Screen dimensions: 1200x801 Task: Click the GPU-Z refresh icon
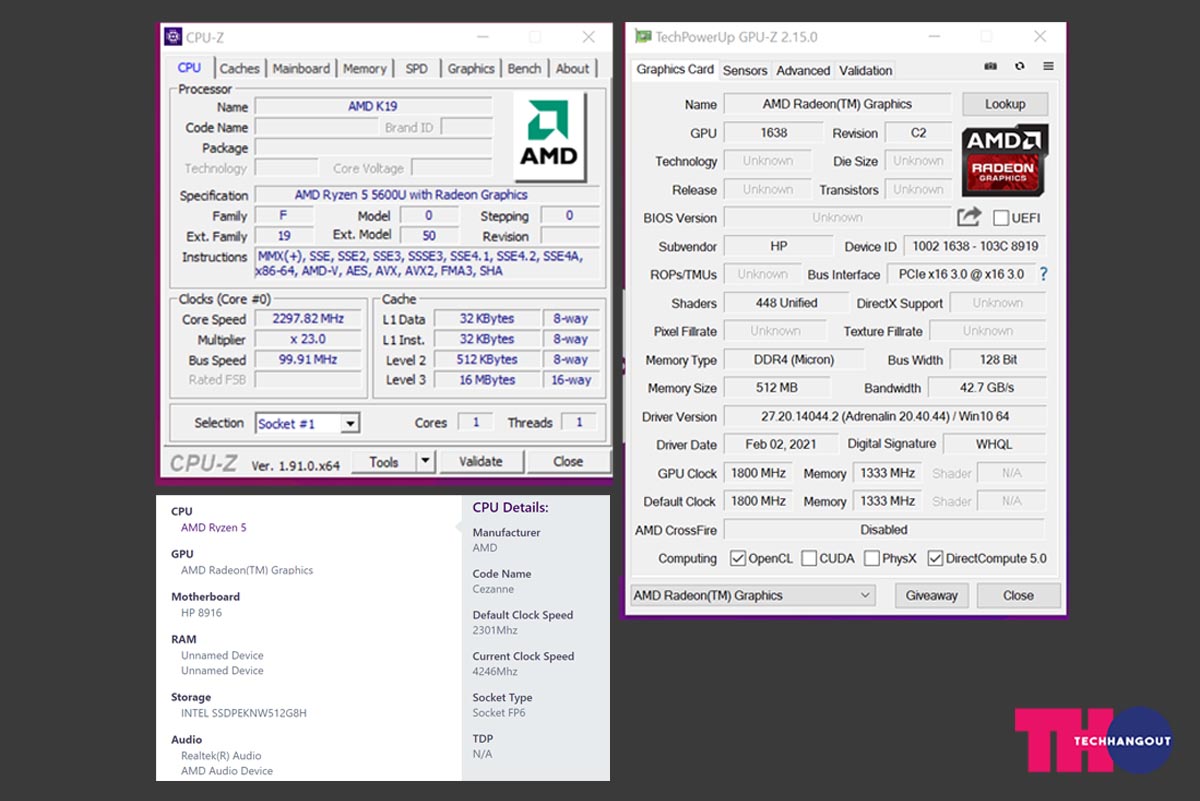tap(1019, 66)
